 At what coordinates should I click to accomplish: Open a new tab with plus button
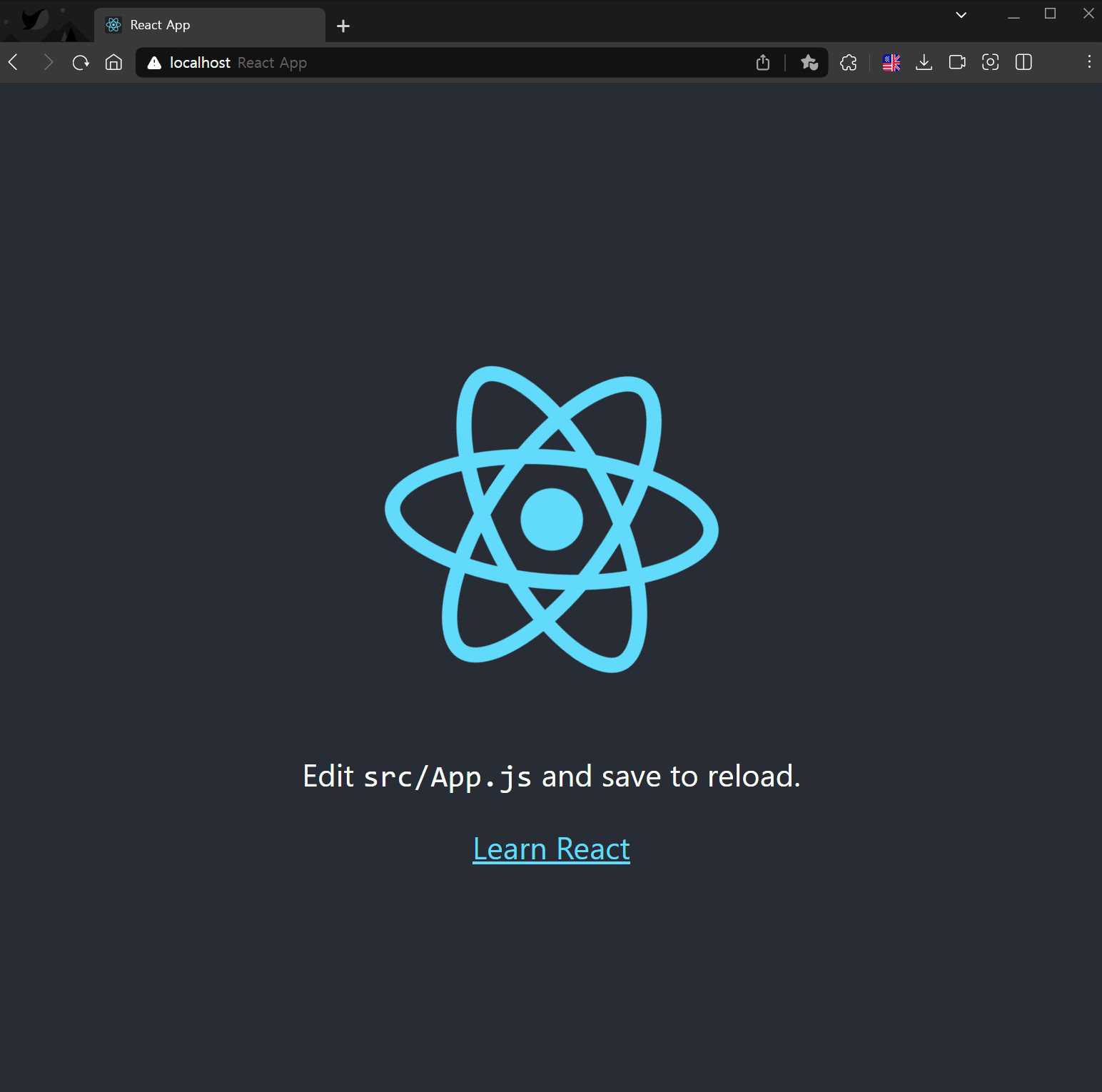pyautogui.click(x=343, y=26)
